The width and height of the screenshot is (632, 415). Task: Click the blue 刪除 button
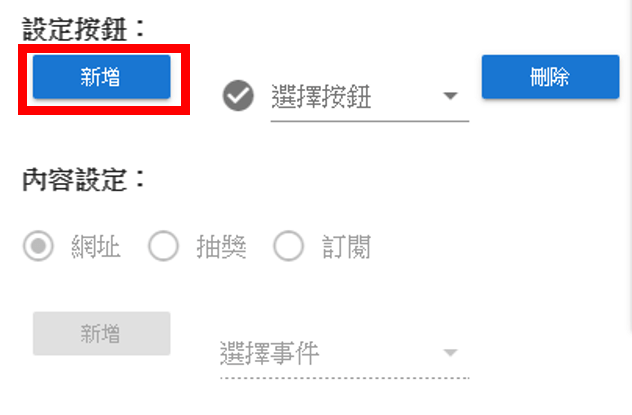[551, 77]
